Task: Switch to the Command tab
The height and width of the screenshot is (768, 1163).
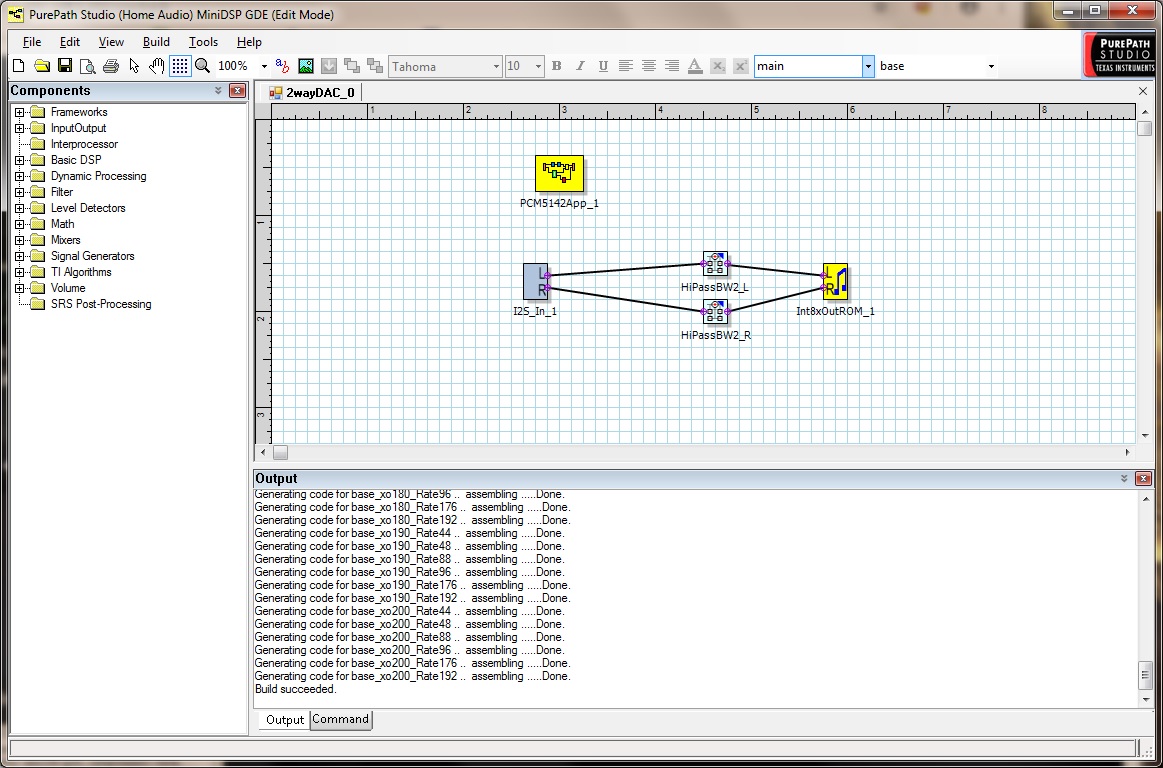Action: coord(340,719)
